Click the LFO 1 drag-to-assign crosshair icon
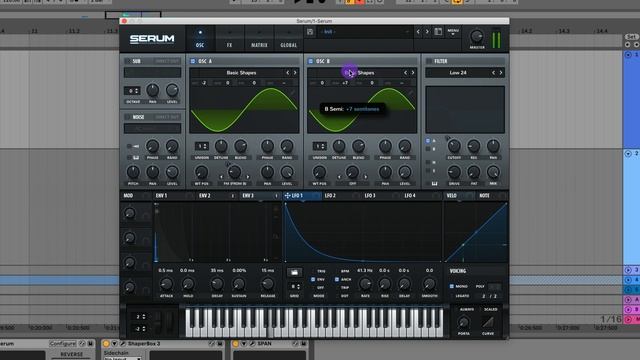 pyautogui.click(x=287, y=196)
